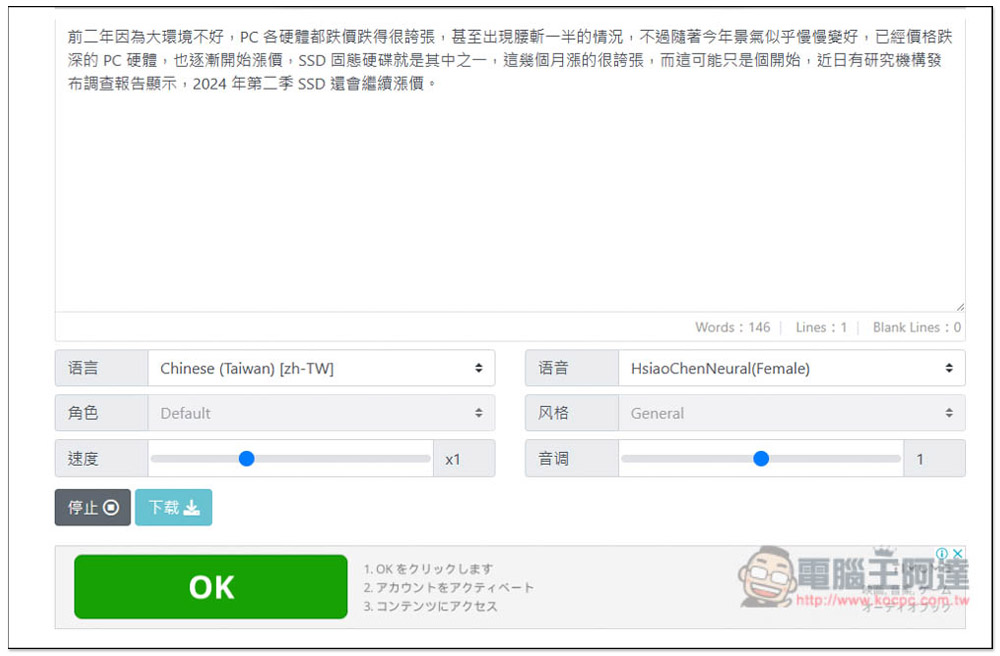This screenshot has width=1000, height=656.
Task: Click inside the text input area
Action: [510, 166]
